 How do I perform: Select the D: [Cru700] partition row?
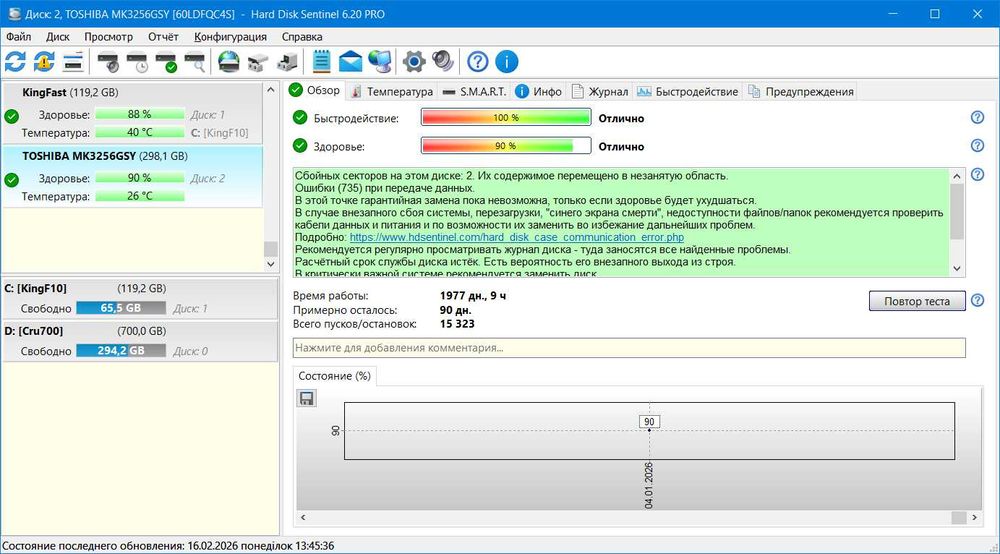click(140, 341)
